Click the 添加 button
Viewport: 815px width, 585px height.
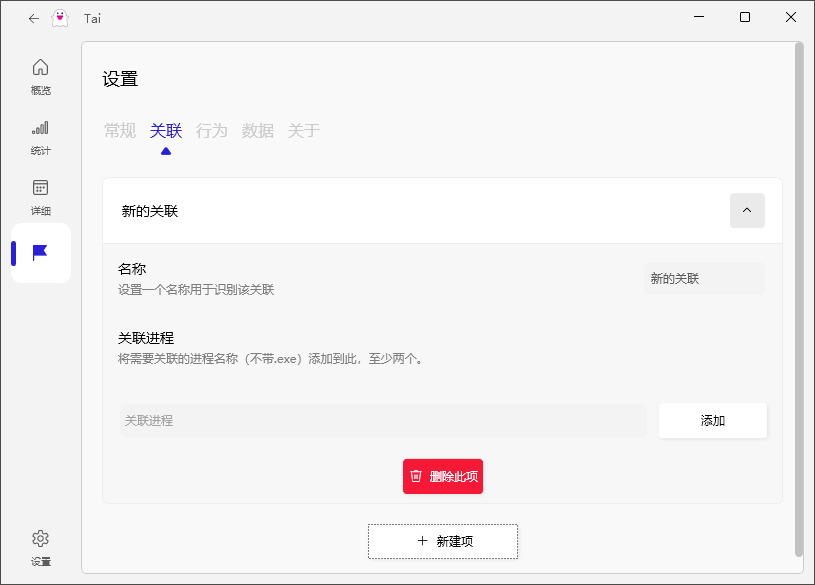713,421
